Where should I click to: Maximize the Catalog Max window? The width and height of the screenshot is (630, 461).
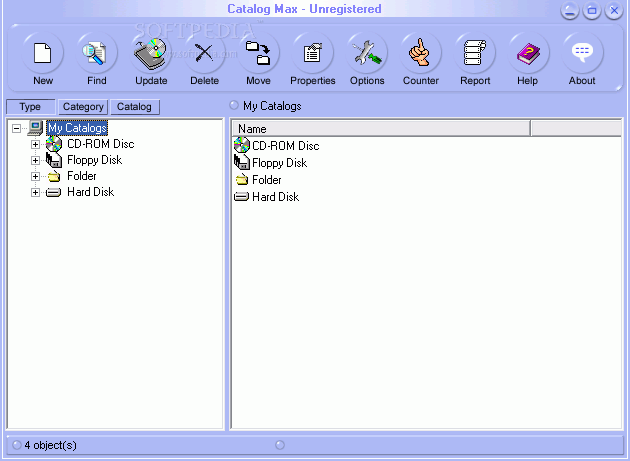coord(592,10)
